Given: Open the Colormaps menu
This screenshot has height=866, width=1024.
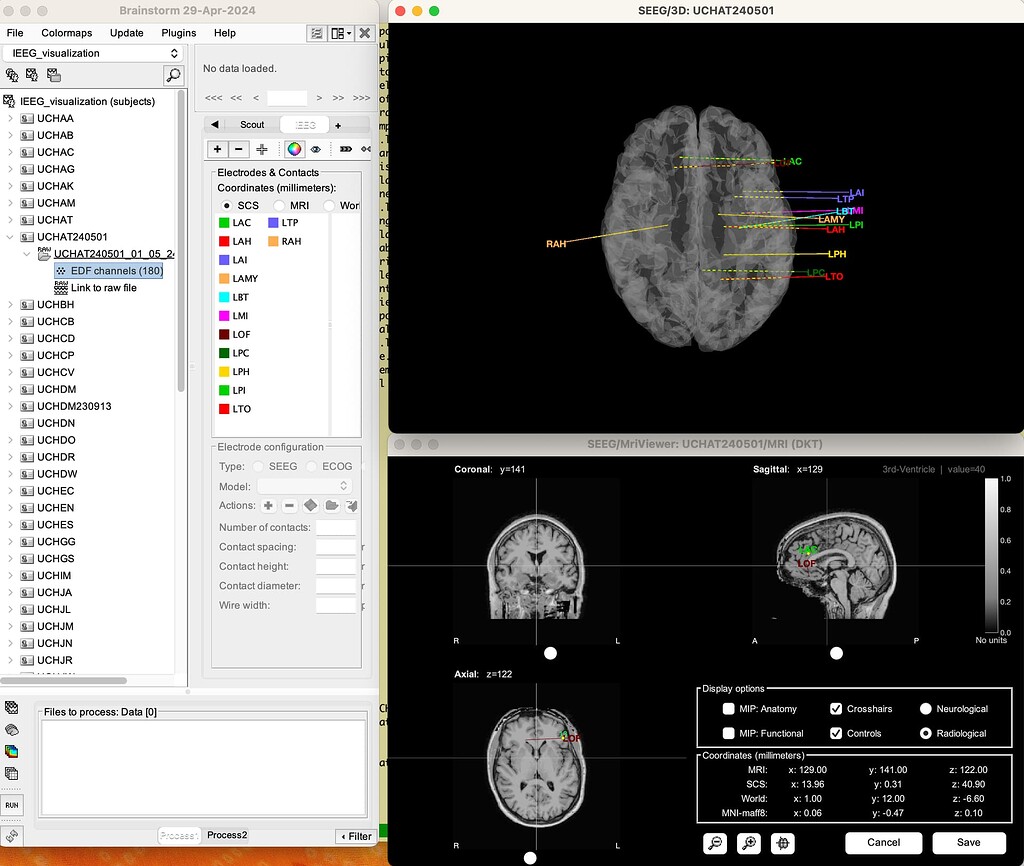Looking at the screenshot, I should tap(66, 32).
